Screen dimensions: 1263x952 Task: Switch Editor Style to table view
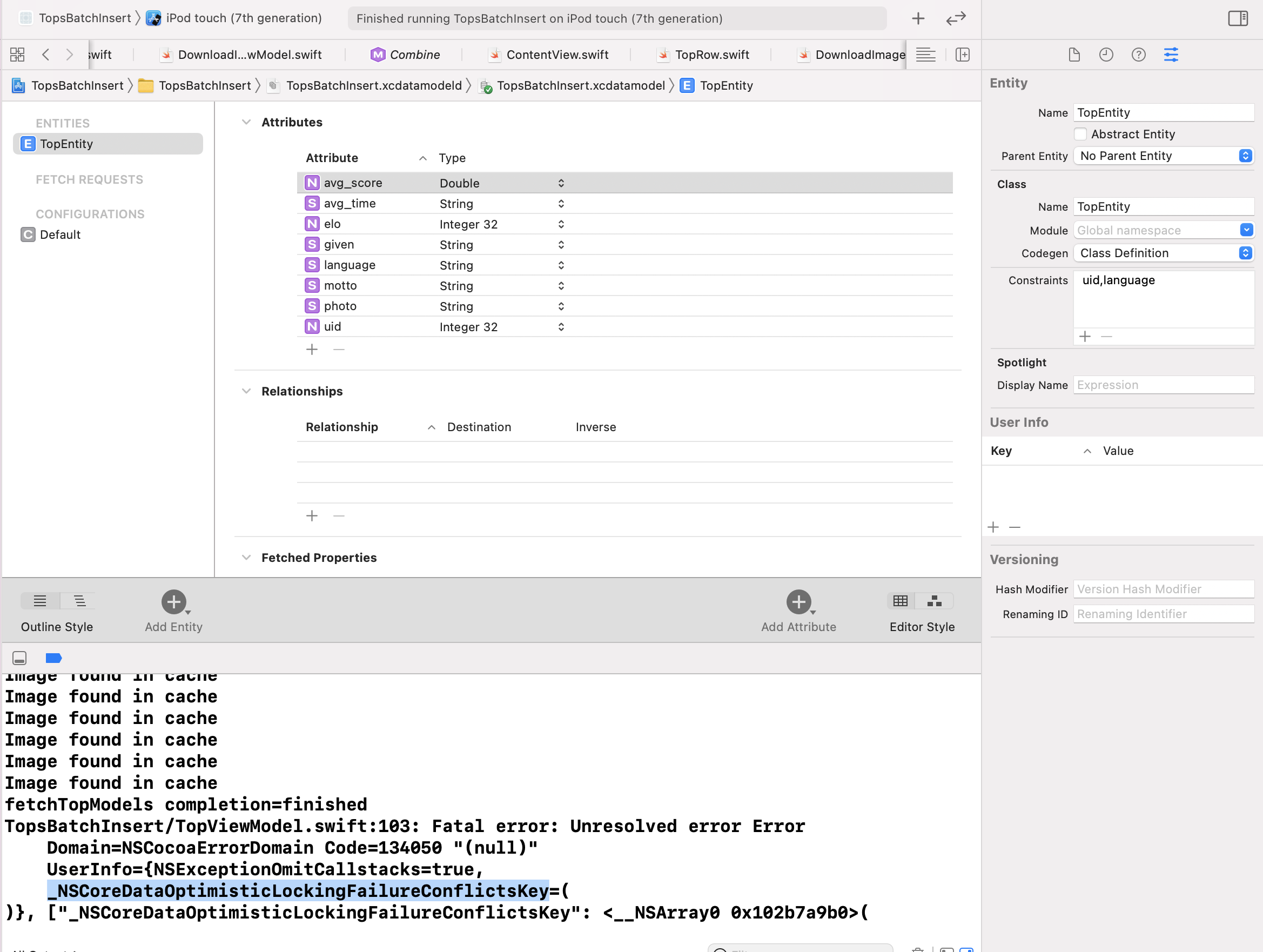[901, 601]
